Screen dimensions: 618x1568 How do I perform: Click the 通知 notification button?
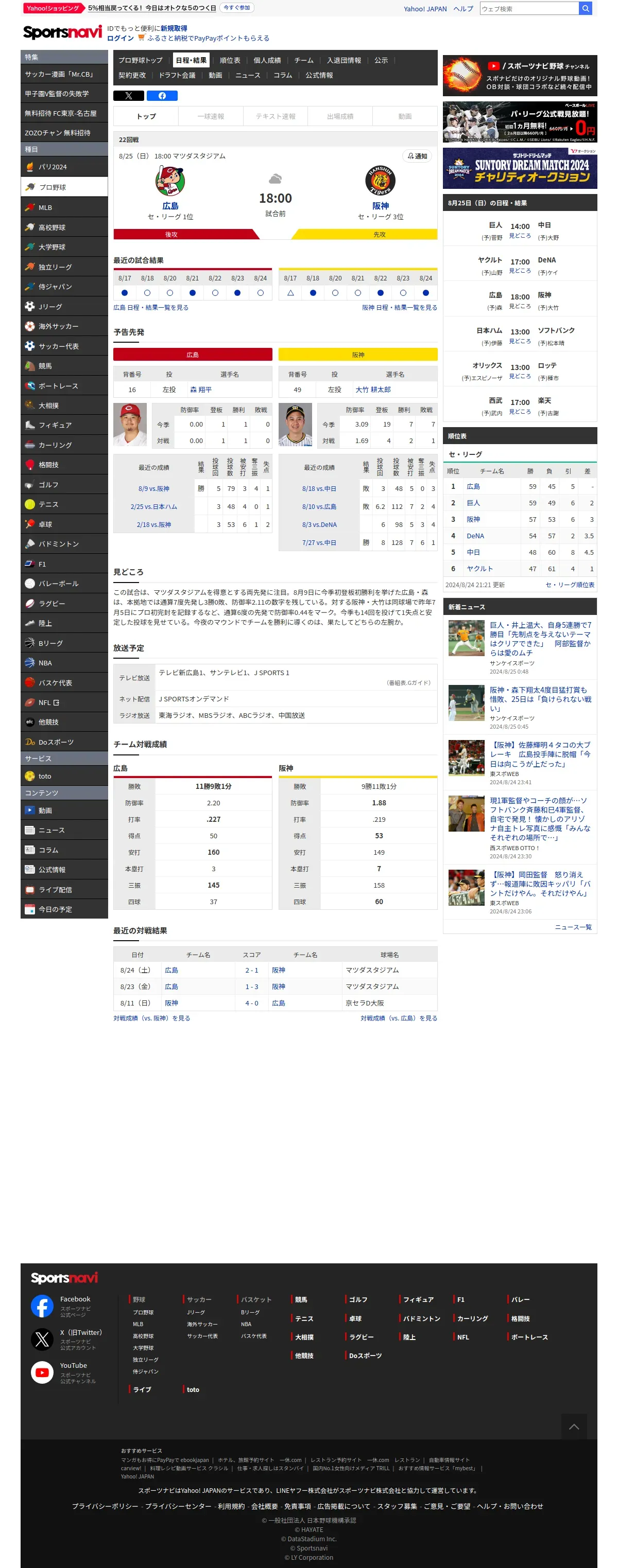[x=418, y=156]
